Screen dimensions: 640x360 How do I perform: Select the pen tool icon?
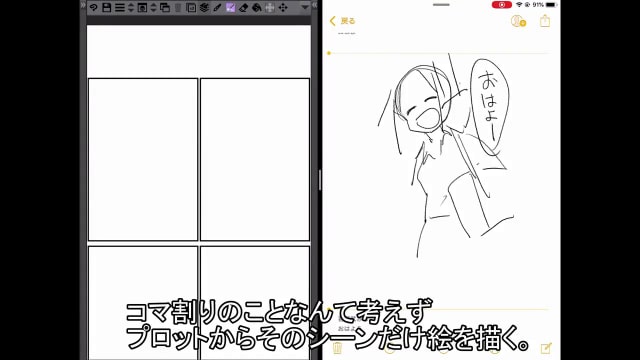coord(217,7)
